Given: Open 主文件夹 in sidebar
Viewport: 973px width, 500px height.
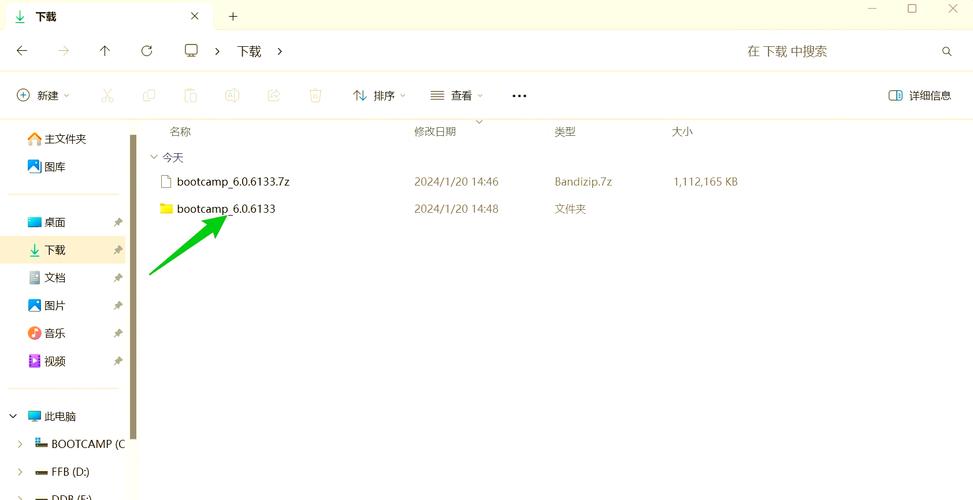Looking at the screenshot, I should pos(56,139).
